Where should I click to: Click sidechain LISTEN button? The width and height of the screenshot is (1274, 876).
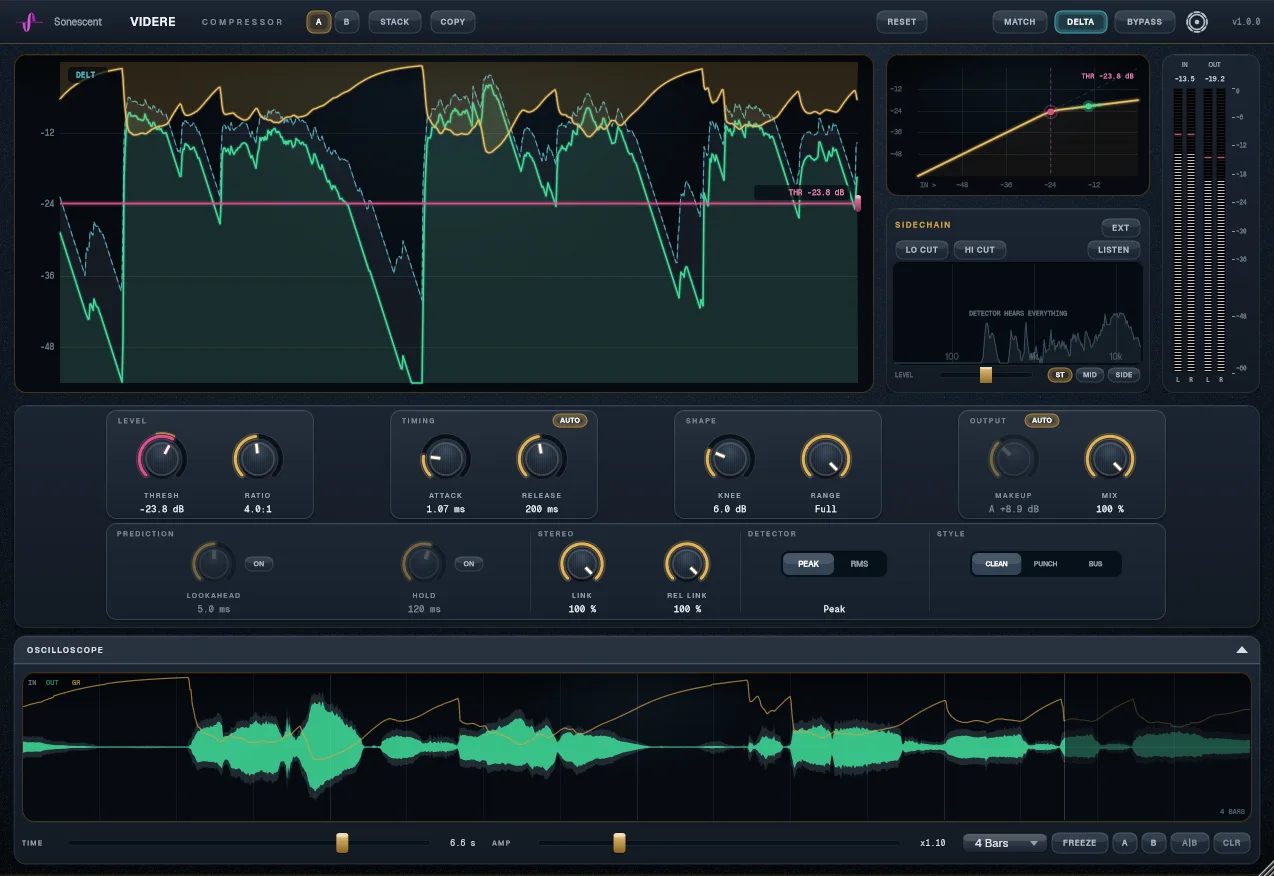coord(1114,250)
